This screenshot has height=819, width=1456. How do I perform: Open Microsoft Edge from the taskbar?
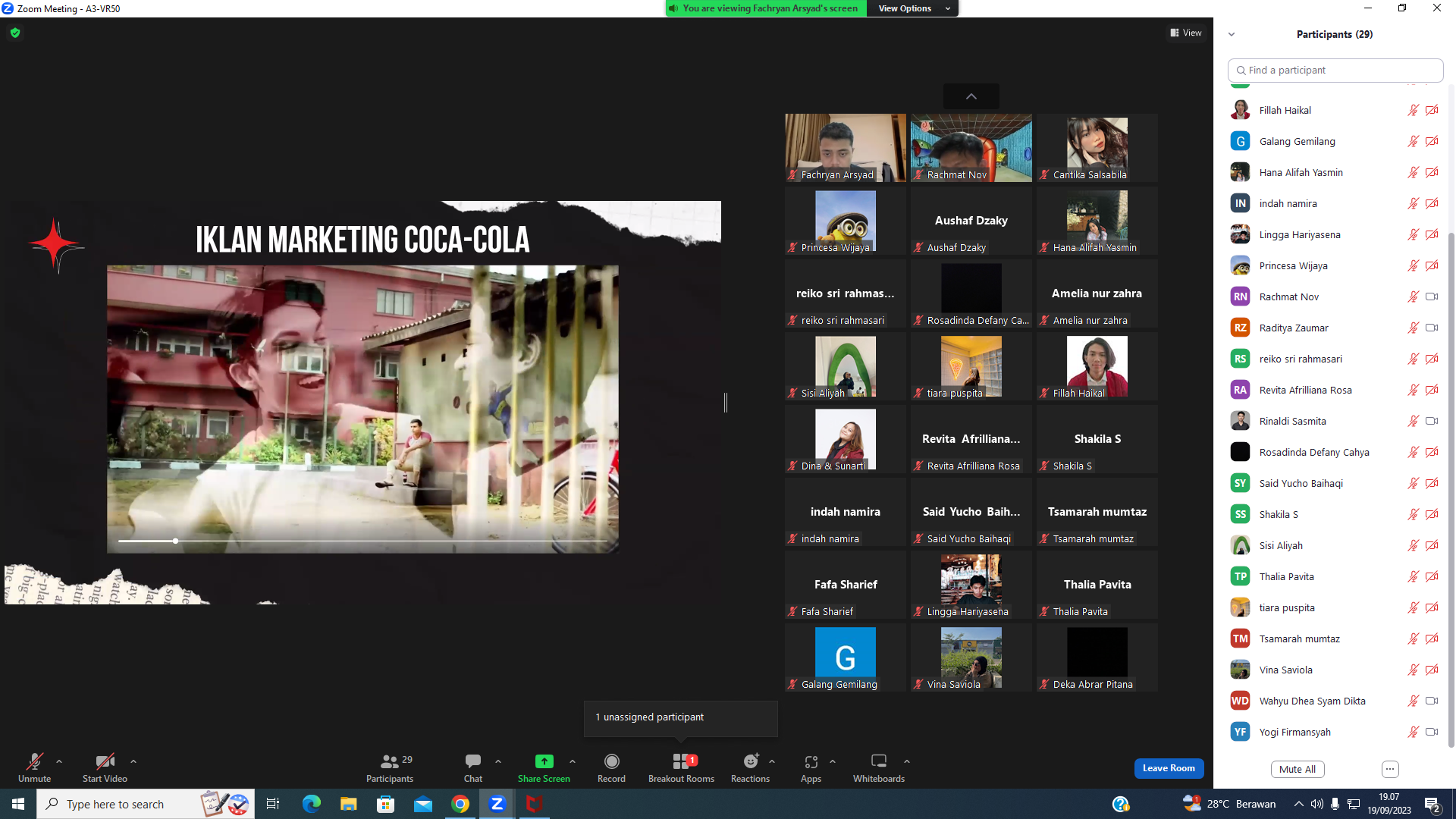coord(312,804)
